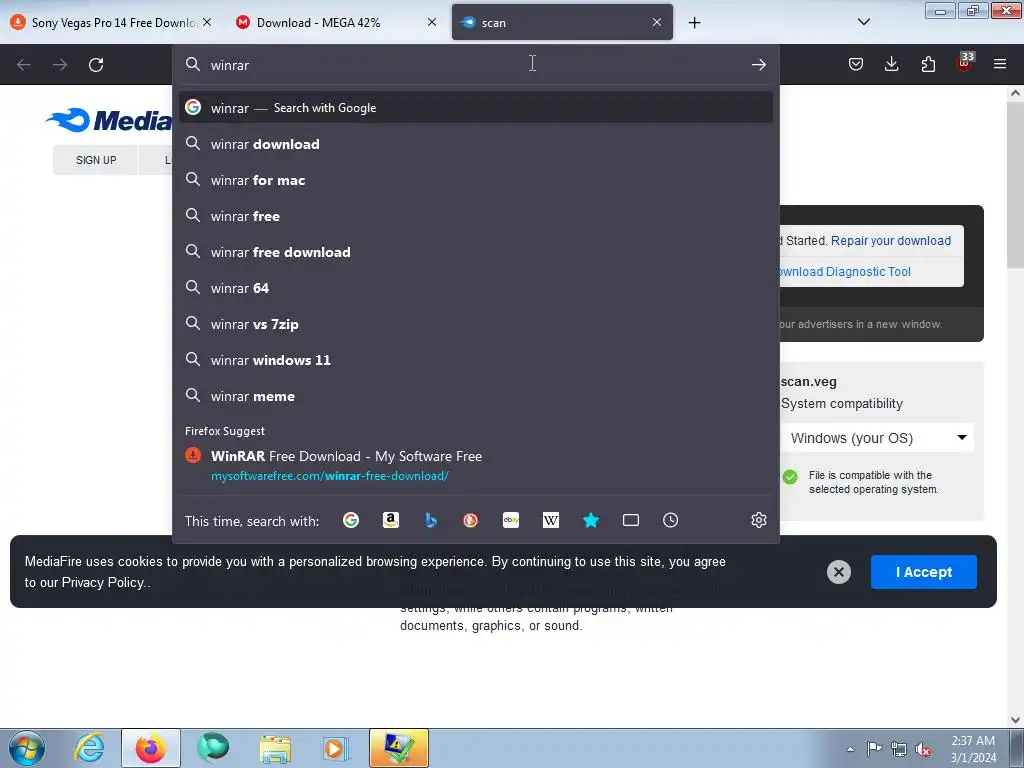Image resolution: width=1024 pixels, height=768 pixels.
Task: Open a new tab with plus button
Action: [694, 23]
